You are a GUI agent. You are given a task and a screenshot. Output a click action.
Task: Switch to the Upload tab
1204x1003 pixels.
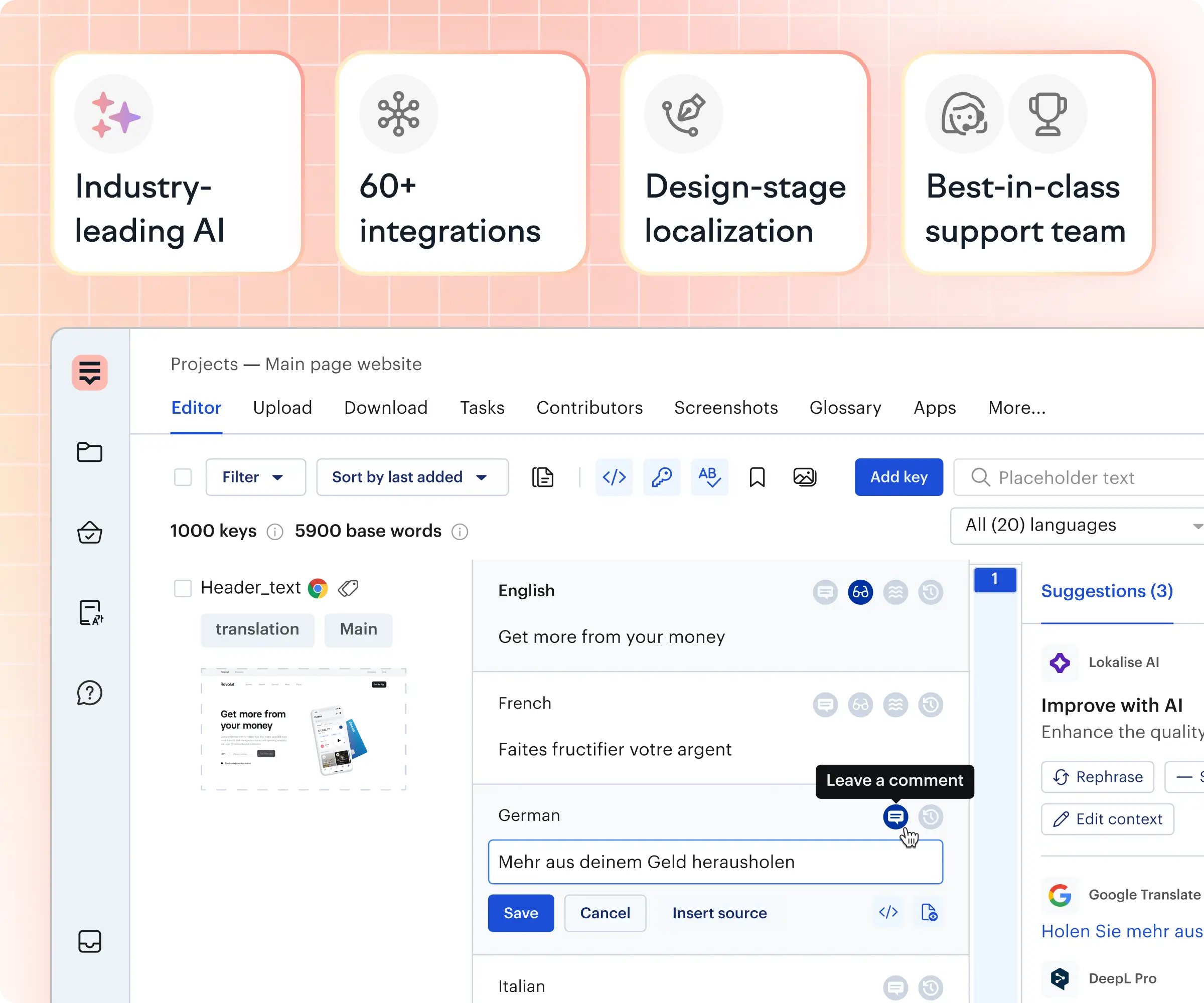point(282,408)
